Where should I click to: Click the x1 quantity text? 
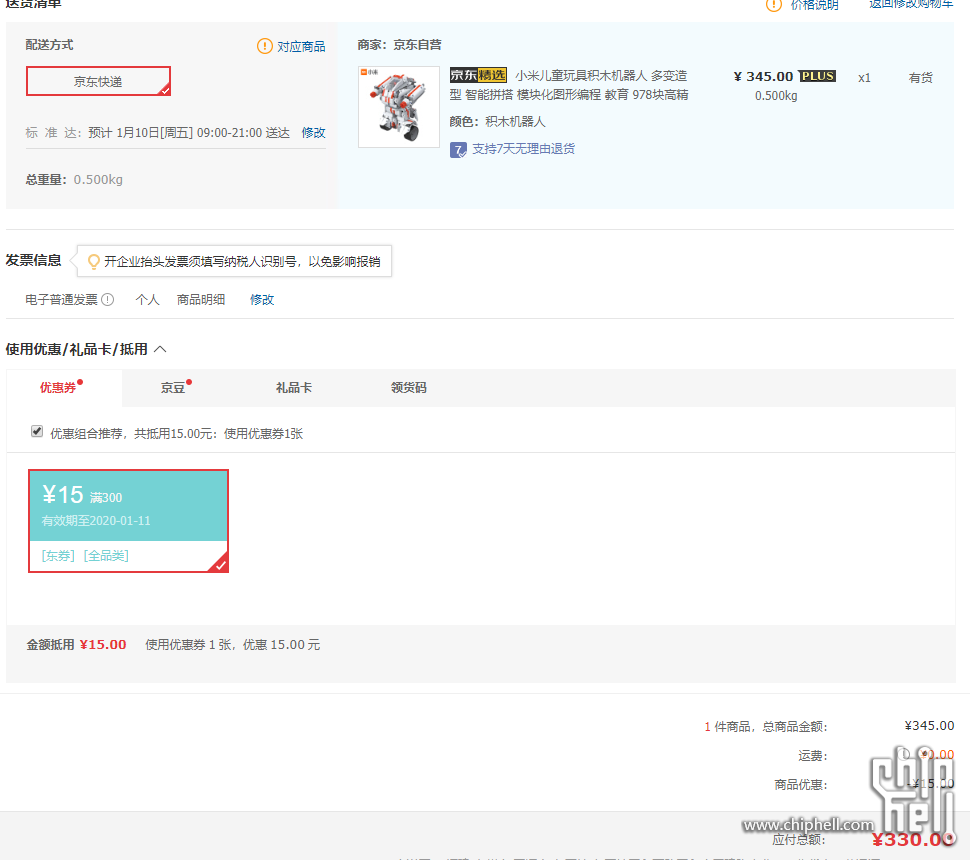pyautogui.click(x=864, y=78)
